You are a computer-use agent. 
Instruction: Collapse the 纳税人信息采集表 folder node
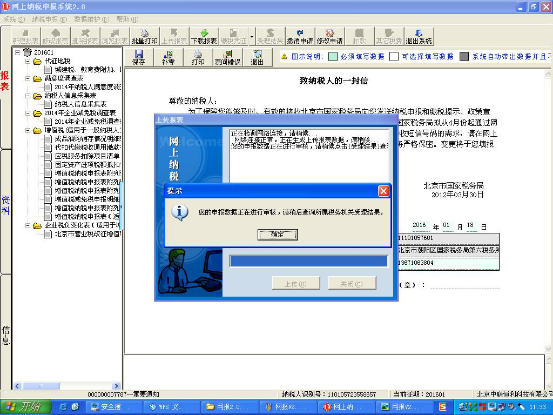click(x=28, y=96)
